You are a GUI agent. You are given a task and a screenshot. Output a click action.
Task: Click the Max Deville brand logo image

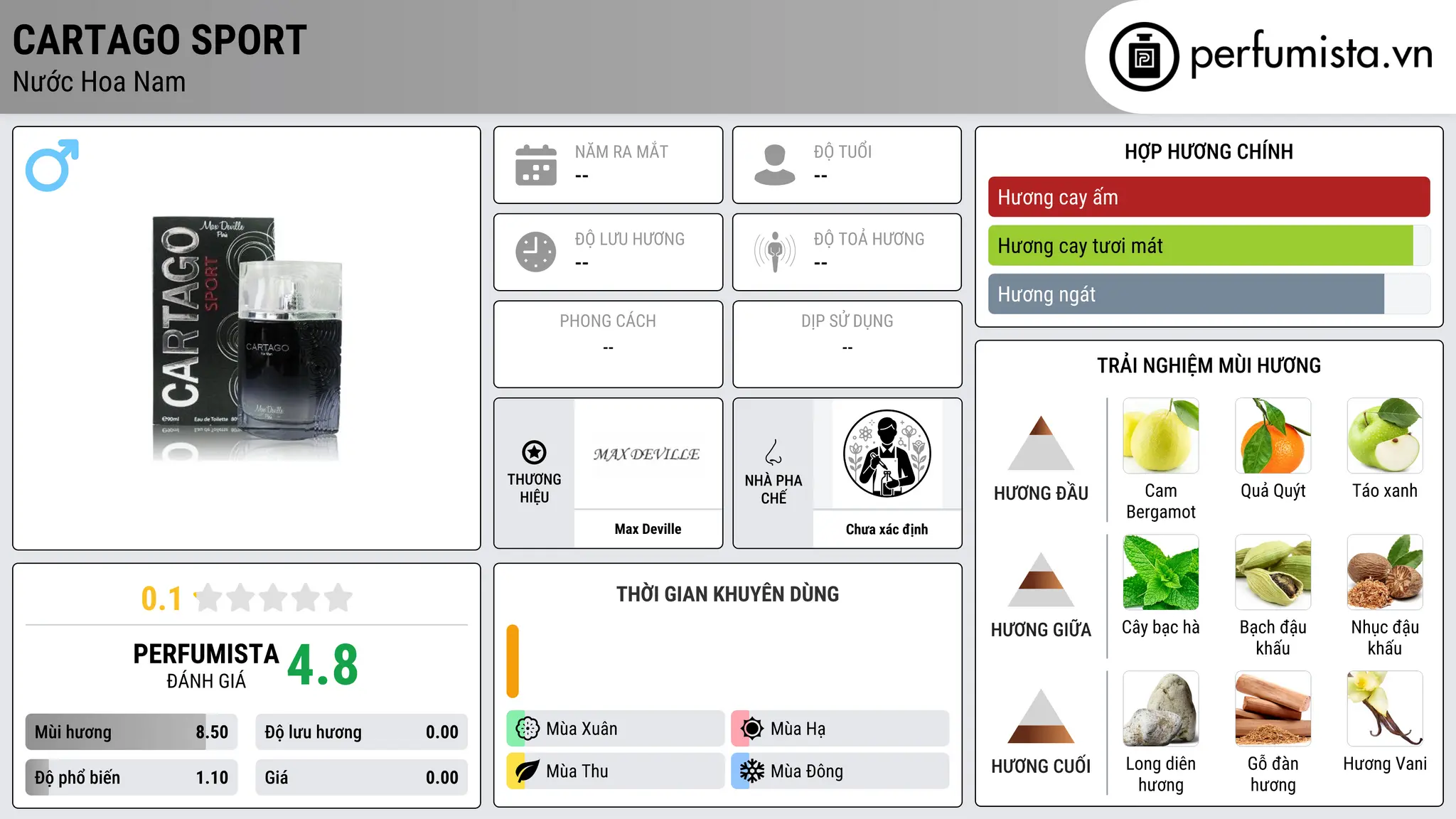pyautogui.click(x=648, y=454)
